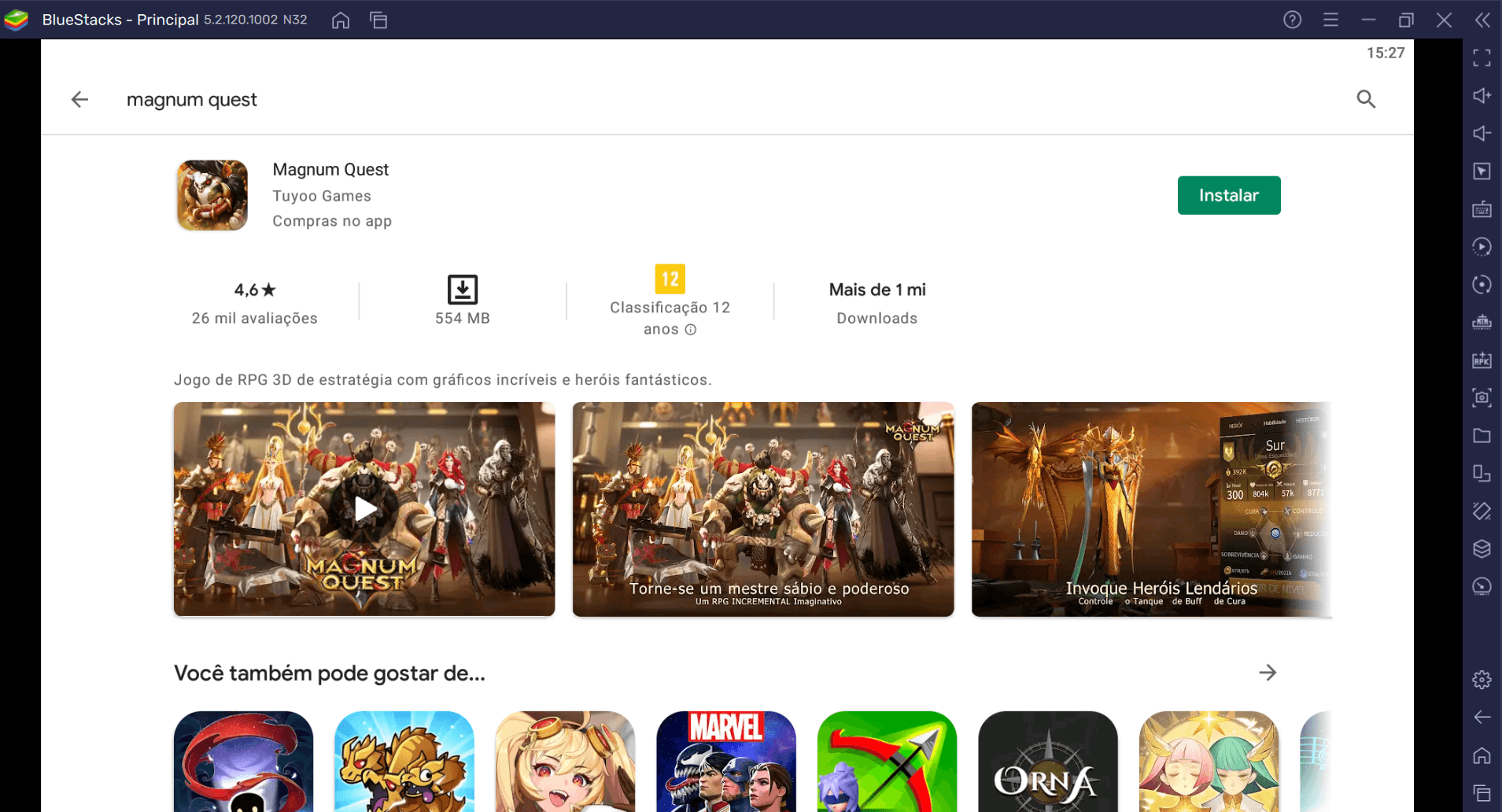The image size is (1502, 812).
Task: Click the Magnum Quest title
Action: [x=330, y=169]
